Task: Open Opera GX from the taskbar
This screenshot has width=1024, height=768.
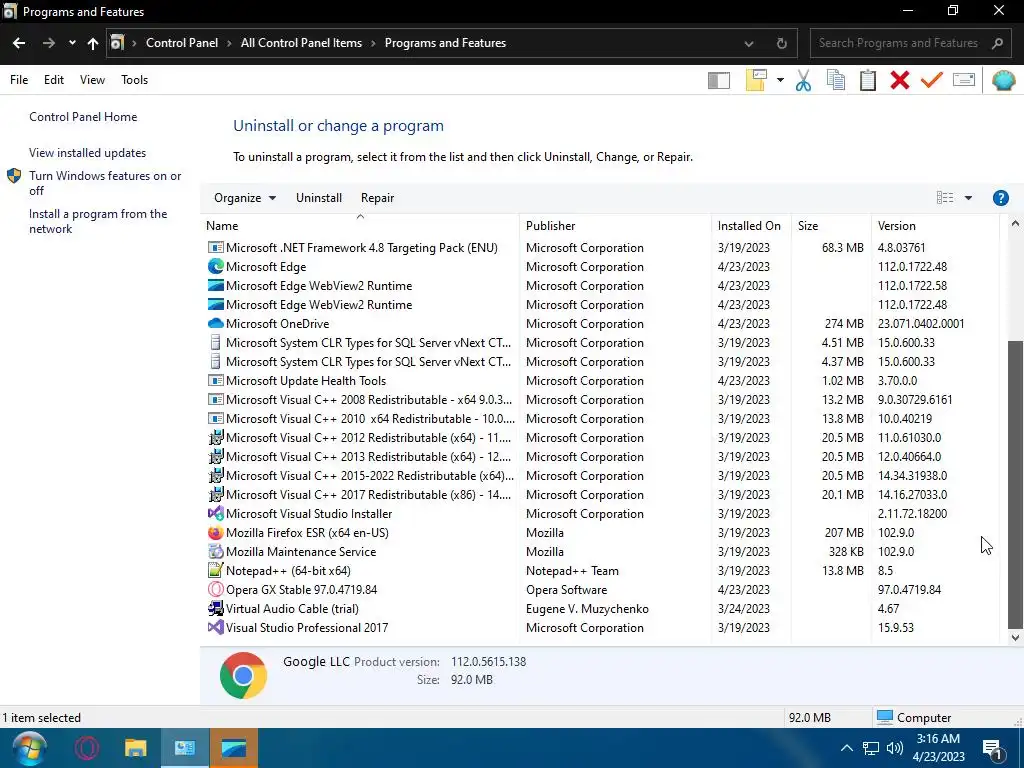Action: [86, 748]
